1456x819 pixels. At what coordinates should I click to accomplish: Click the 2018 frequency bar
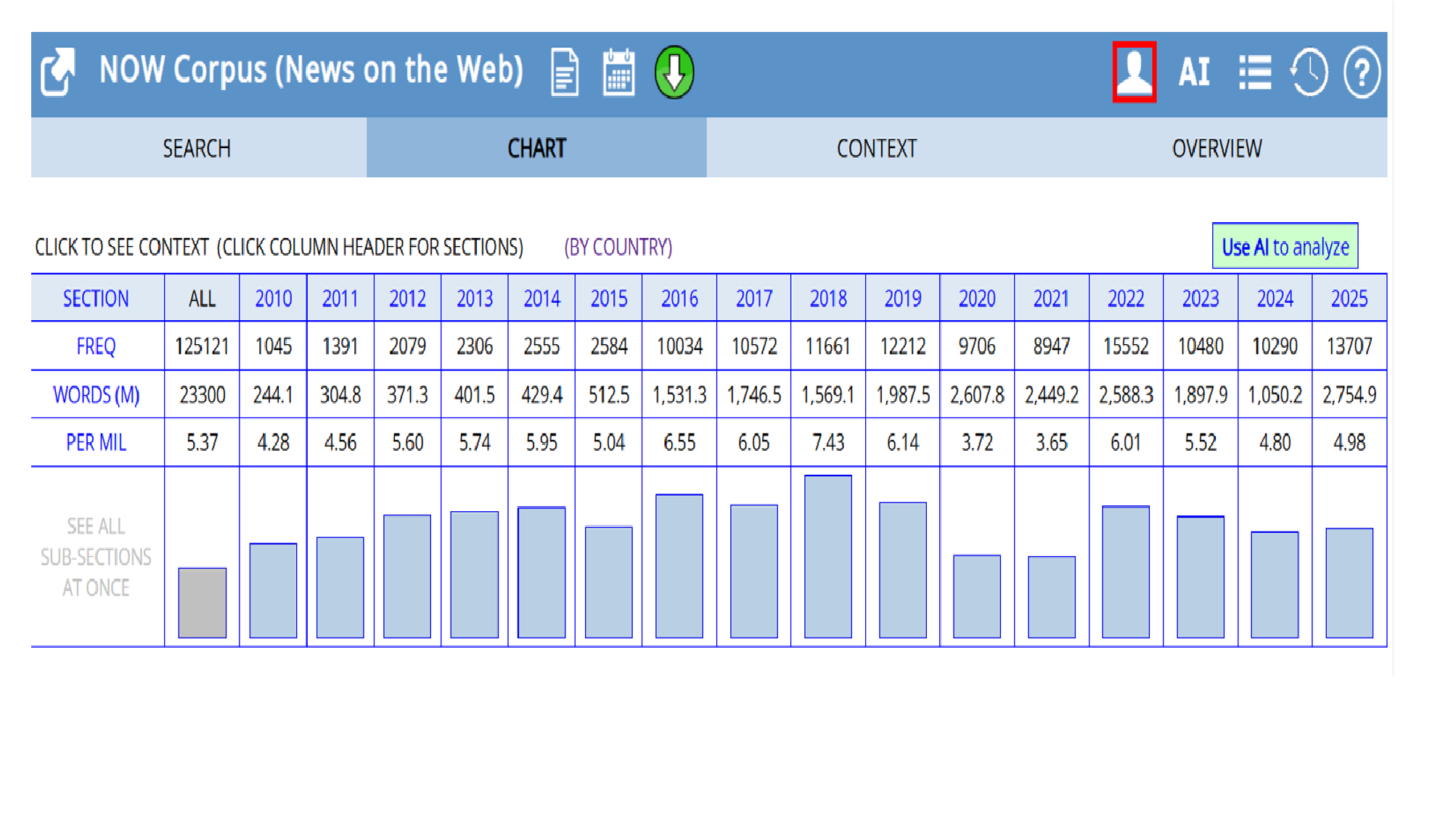(x=828, y=557)
